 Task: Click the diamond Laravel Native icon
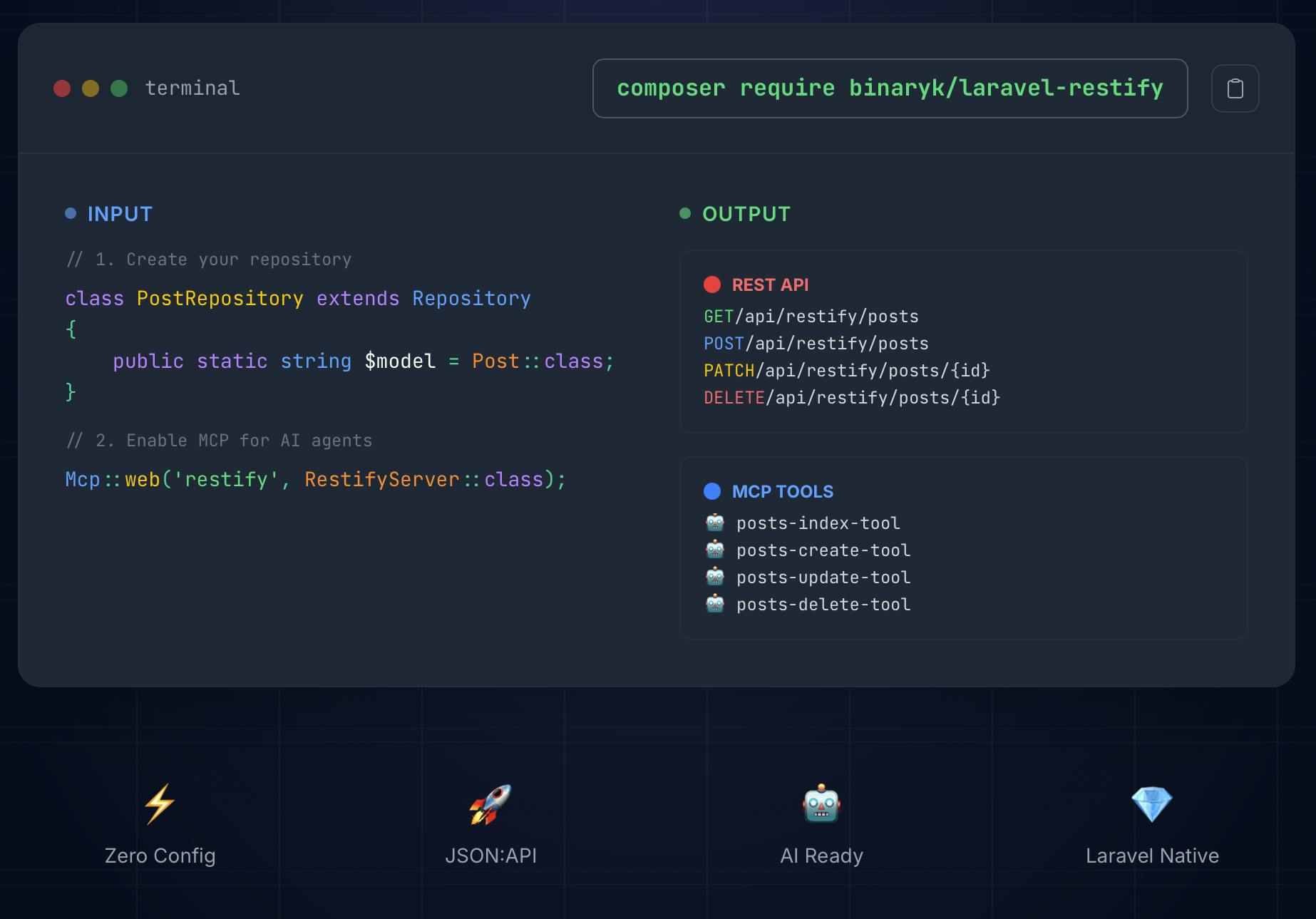(1151, 804)
